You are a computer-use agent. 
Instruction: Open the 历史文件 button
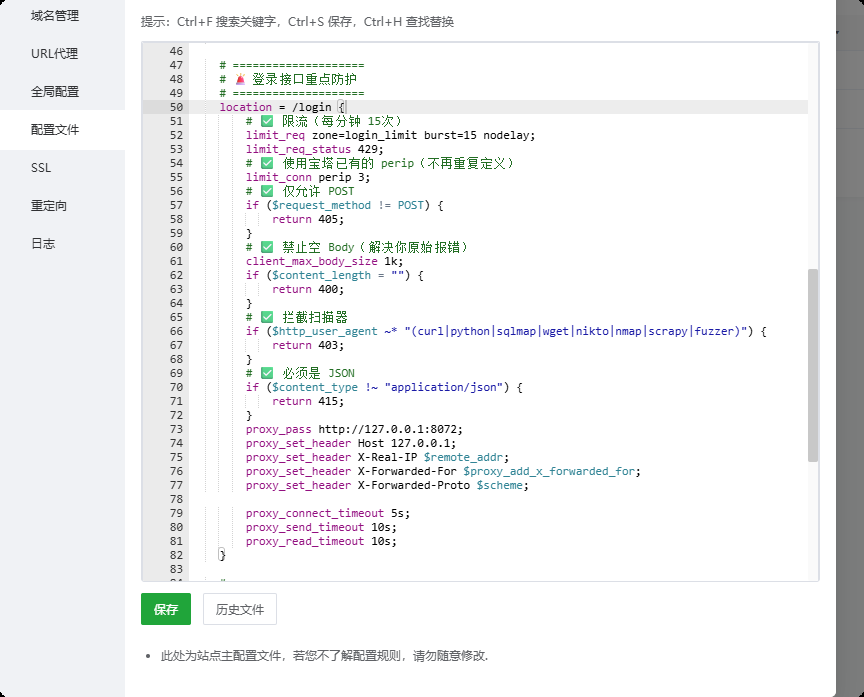(x=240, y=609)
